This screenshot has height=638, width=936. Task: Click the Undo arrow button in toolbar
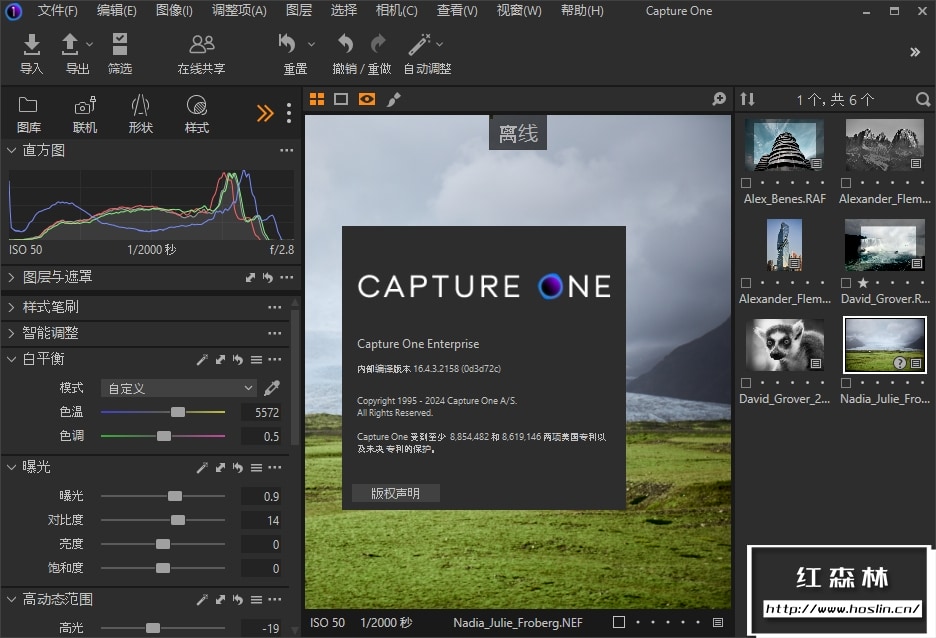(x=346, y=44)
